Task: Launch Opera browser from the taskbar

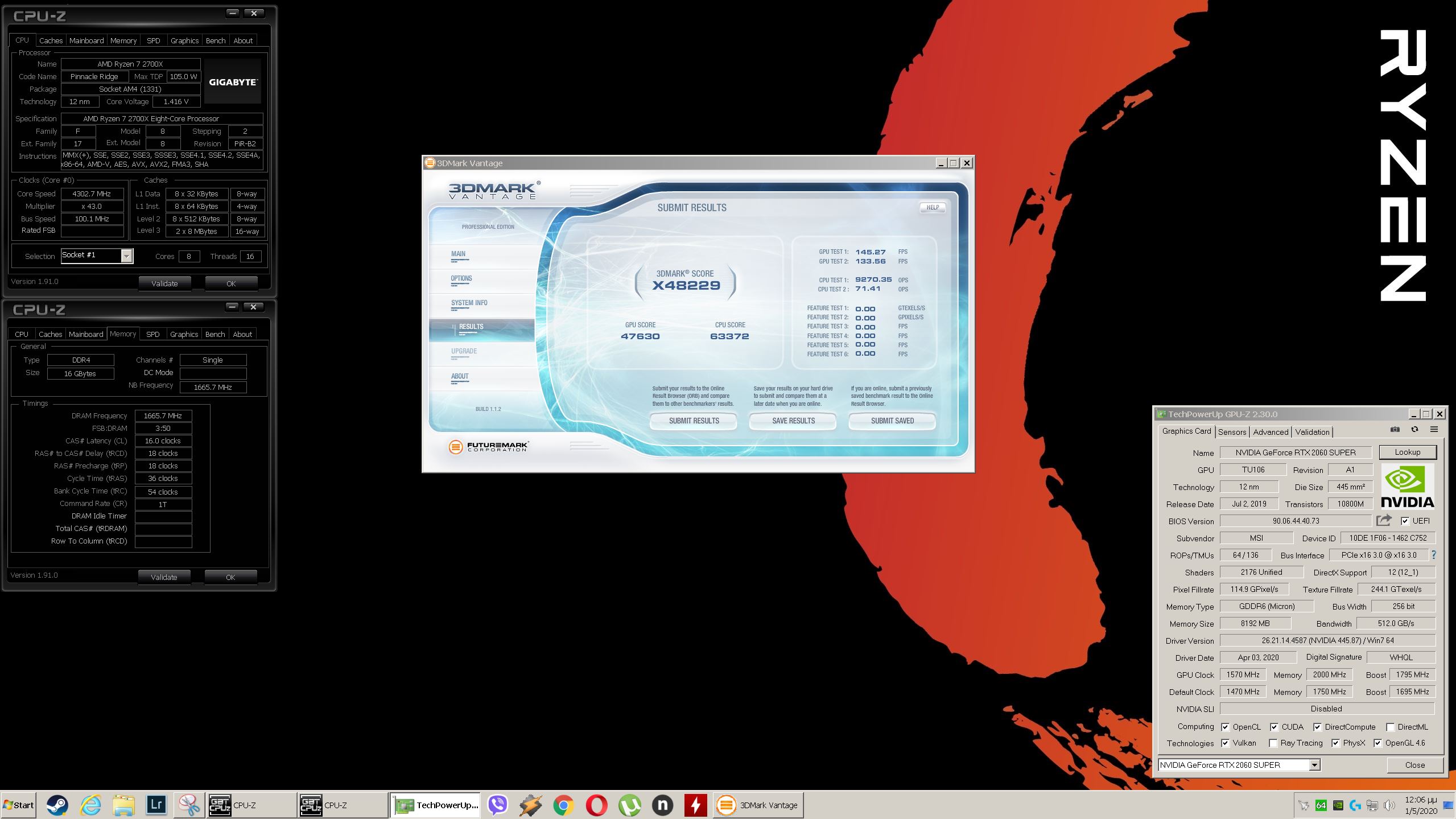Action: [x=596, y=805]
